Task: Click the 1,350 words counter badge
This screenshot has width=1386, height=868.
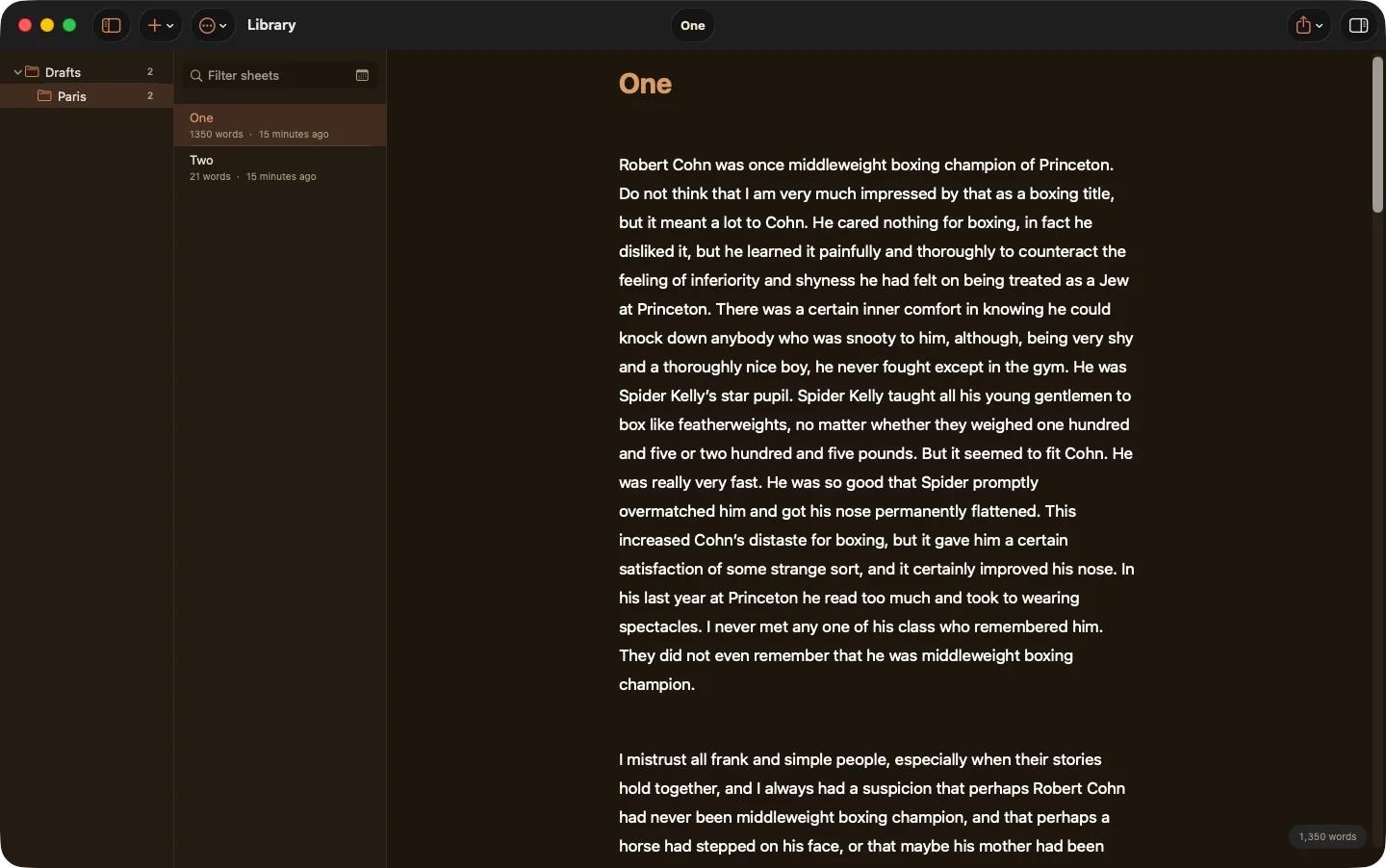Action: [1327, 836]
